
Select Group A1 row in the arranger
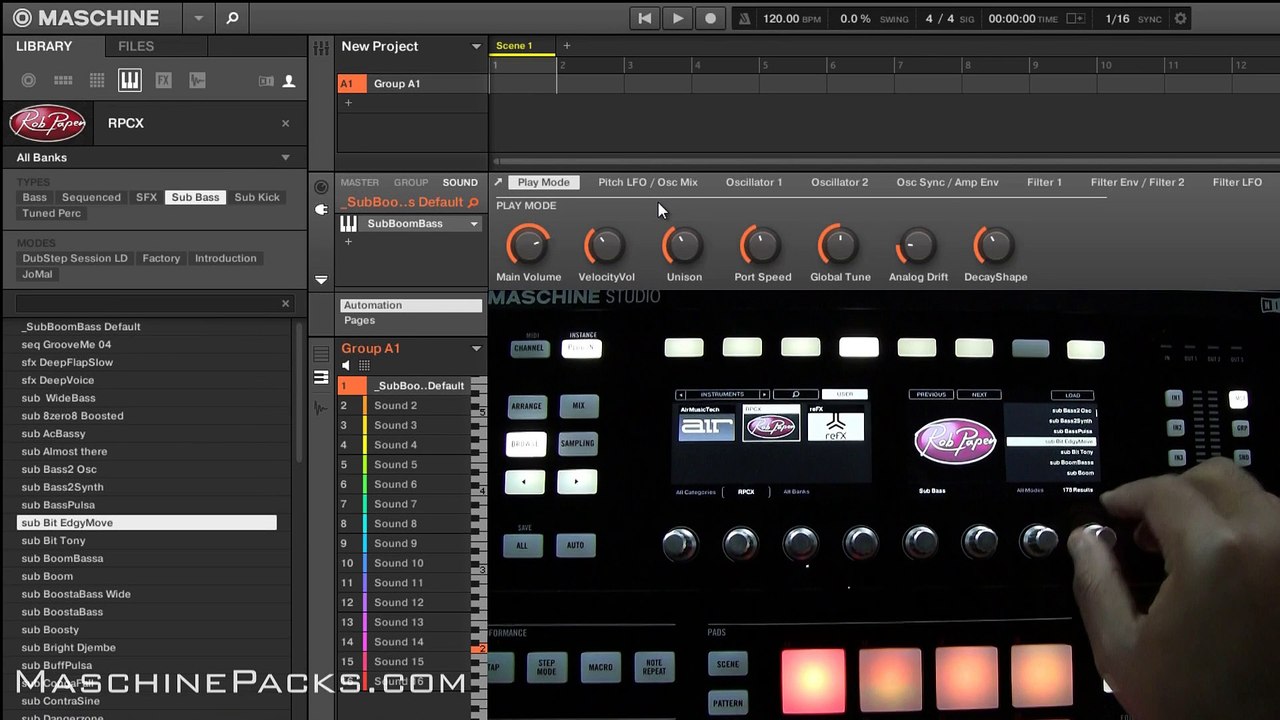click(412, 84)
